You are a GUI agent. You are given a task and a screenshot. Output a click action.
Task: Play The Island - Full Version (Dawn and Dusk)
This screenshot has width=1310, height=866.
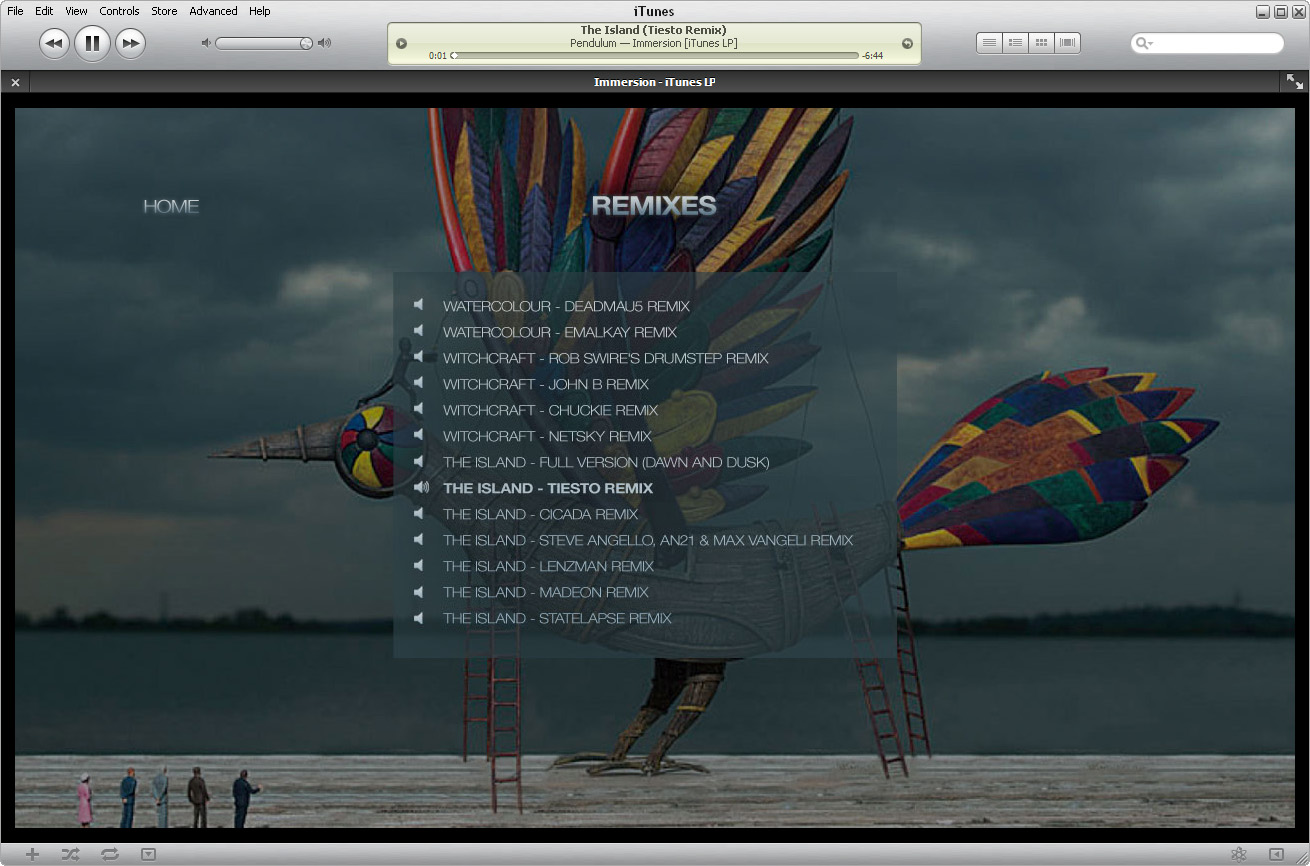click(606, 462)
